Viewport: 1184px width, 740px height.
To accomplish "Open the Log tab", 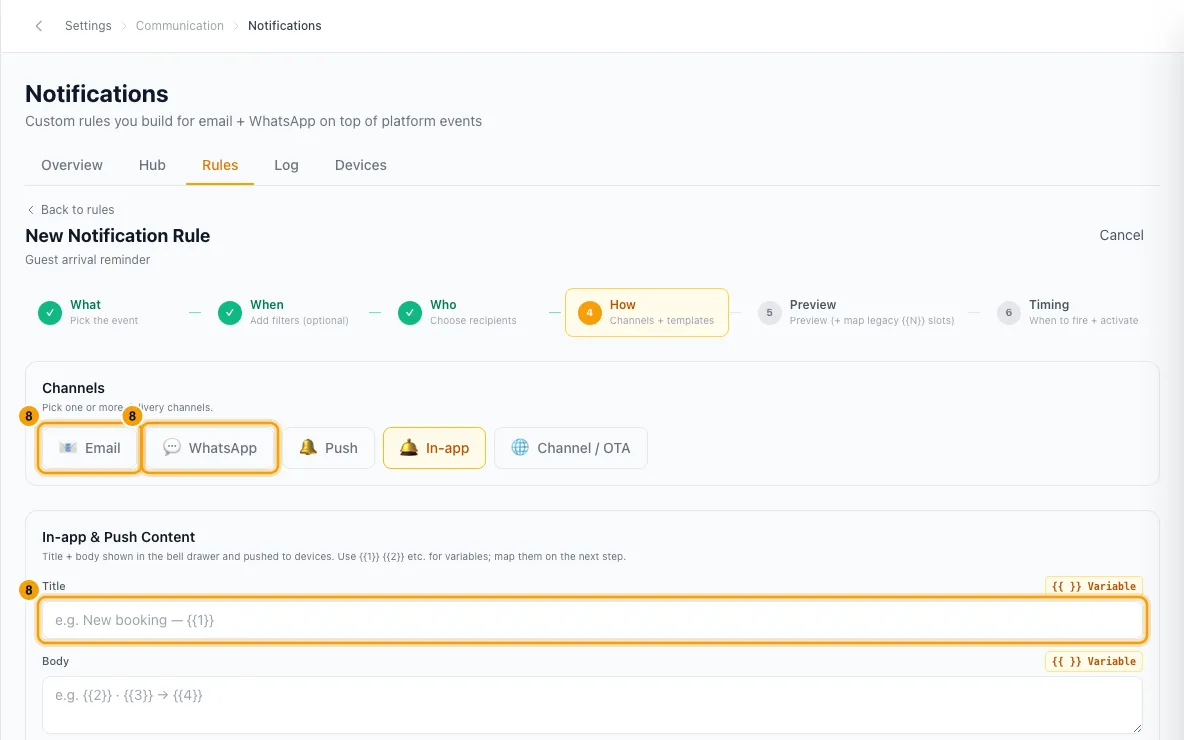I will point(286,165).
